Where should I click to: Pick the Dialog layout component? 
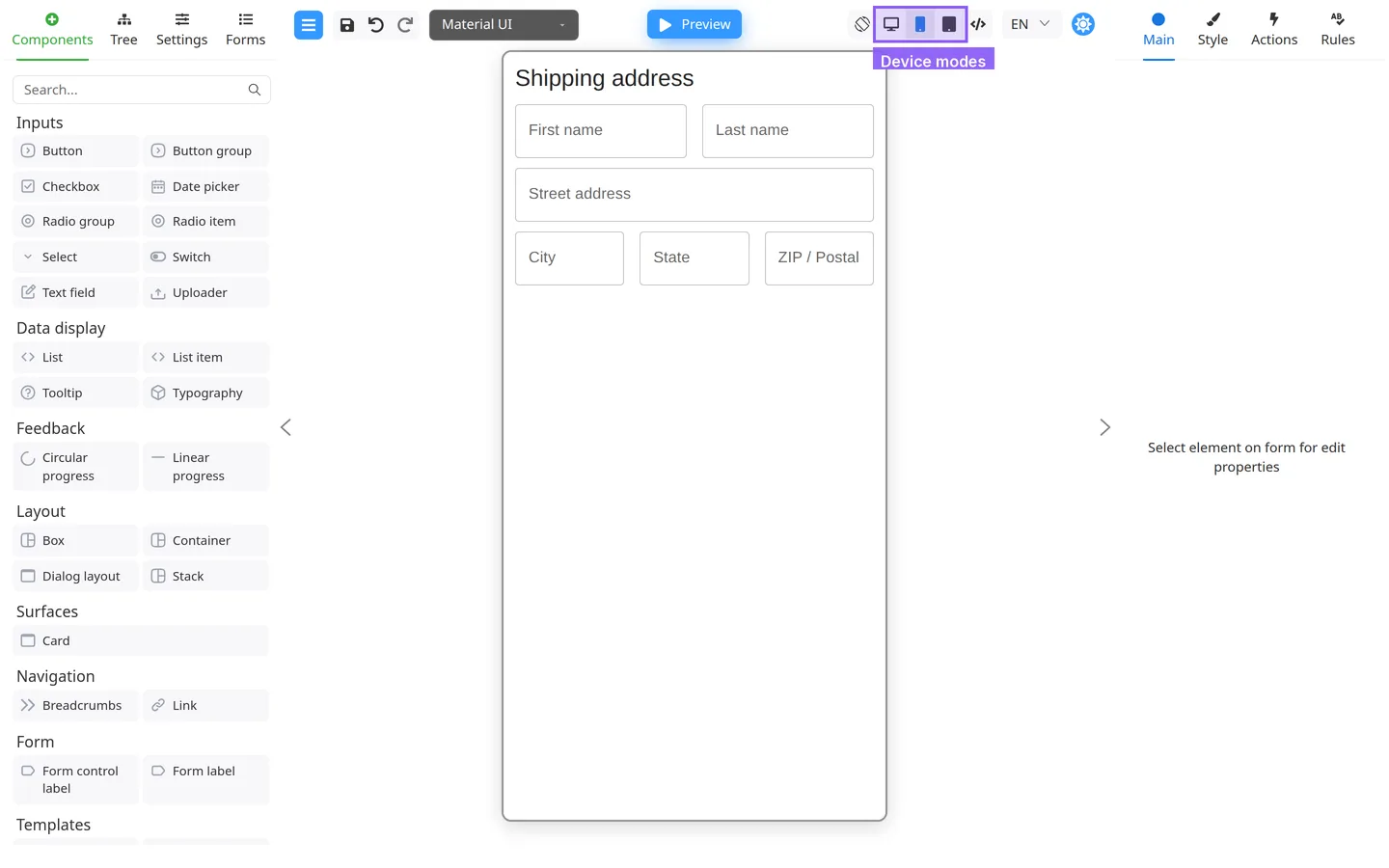click(76, 577)
